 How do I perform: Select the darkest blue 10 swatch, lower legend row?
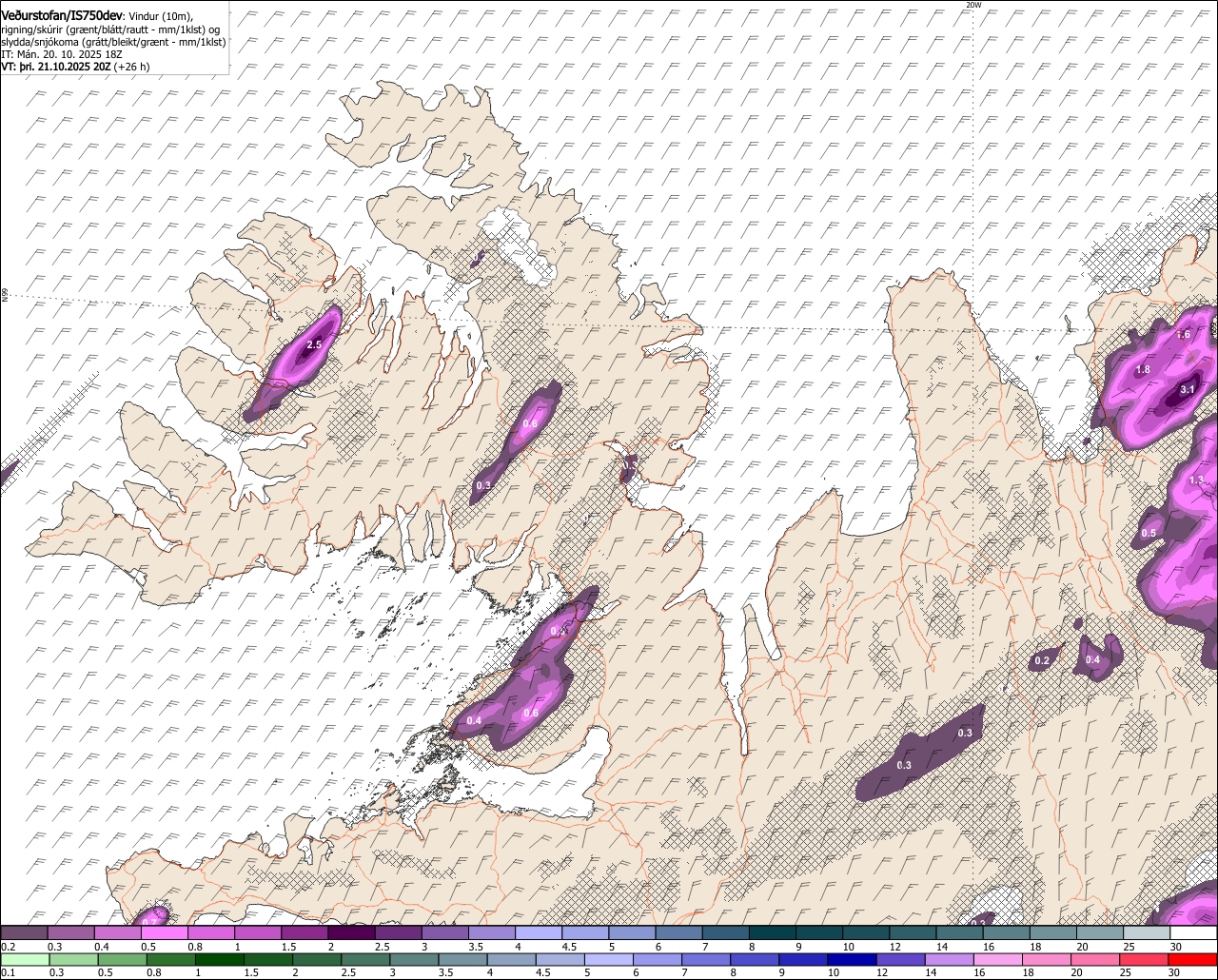tap(853, 960)
